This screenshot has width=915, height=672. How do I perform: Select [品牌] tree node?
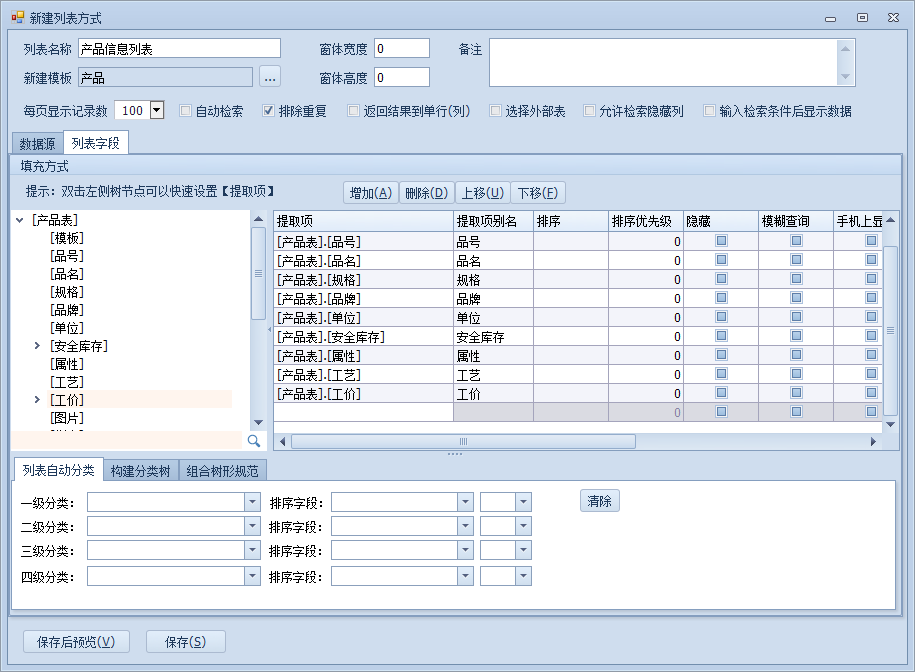tap(67, 310)
